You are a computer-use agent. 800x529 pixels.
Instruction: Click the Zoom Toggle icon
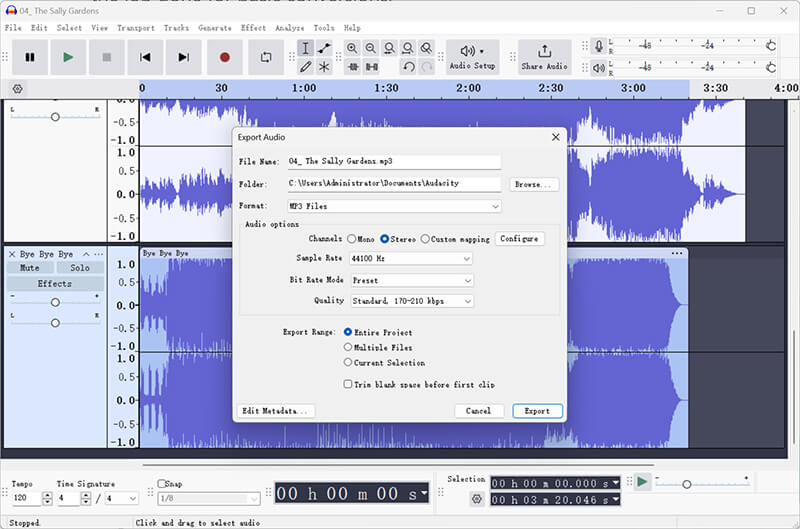pyautogui.click(x=426, y=48)
